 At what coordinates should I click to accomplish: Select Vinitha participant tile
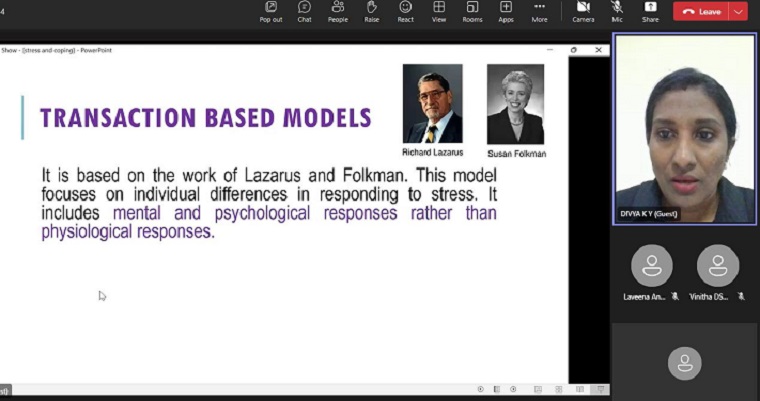click(x=717, y=272)
